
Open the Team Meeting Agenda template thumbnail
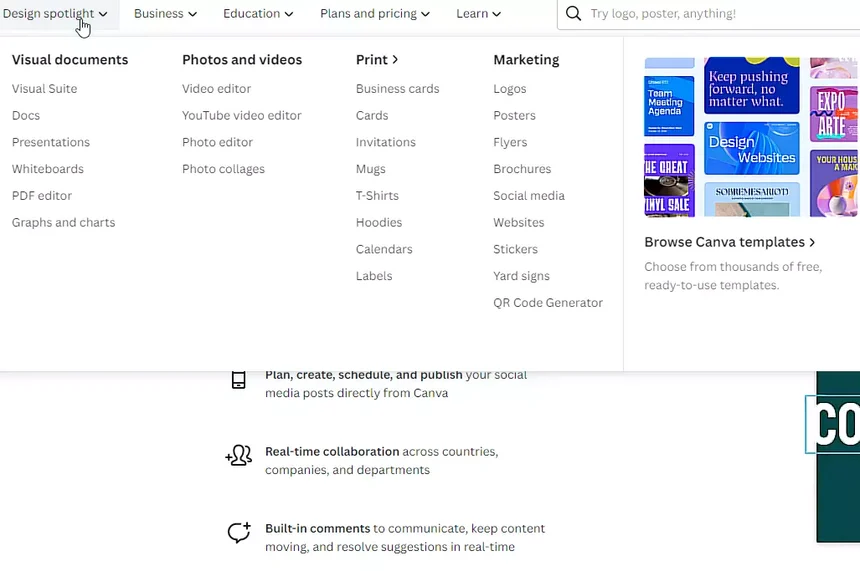point(669,106)
